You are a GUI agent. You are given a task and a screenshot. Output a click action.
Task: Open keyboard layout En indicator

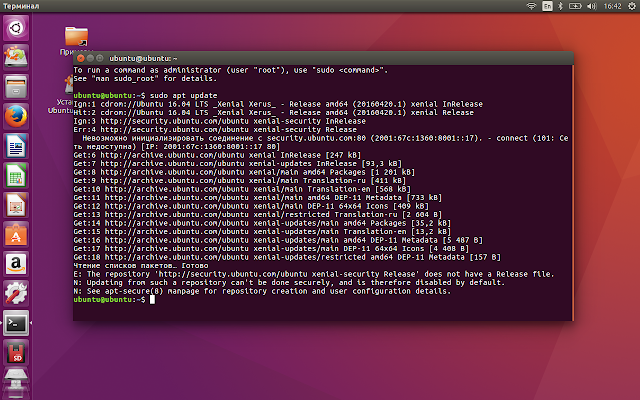click(x=547, y=6)
